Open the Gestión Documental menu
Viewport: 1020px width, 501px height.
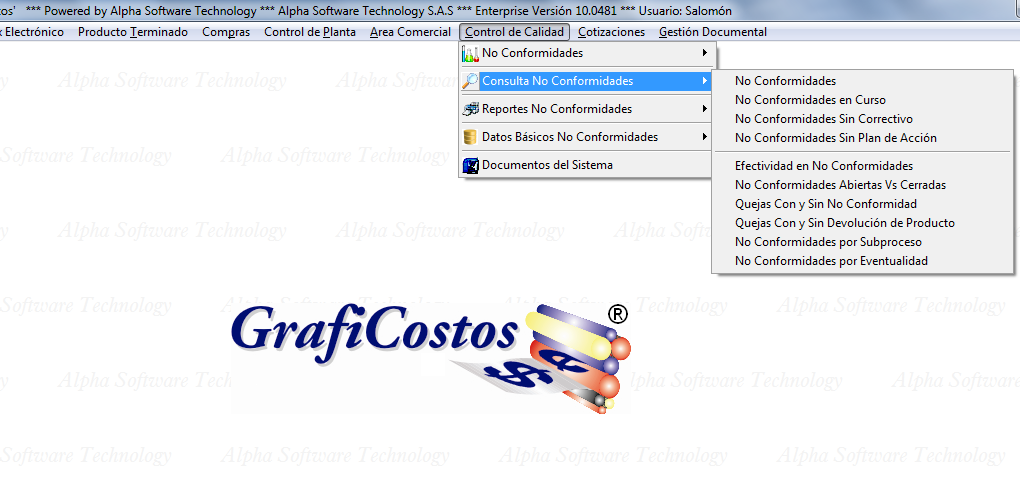point(712,32)
